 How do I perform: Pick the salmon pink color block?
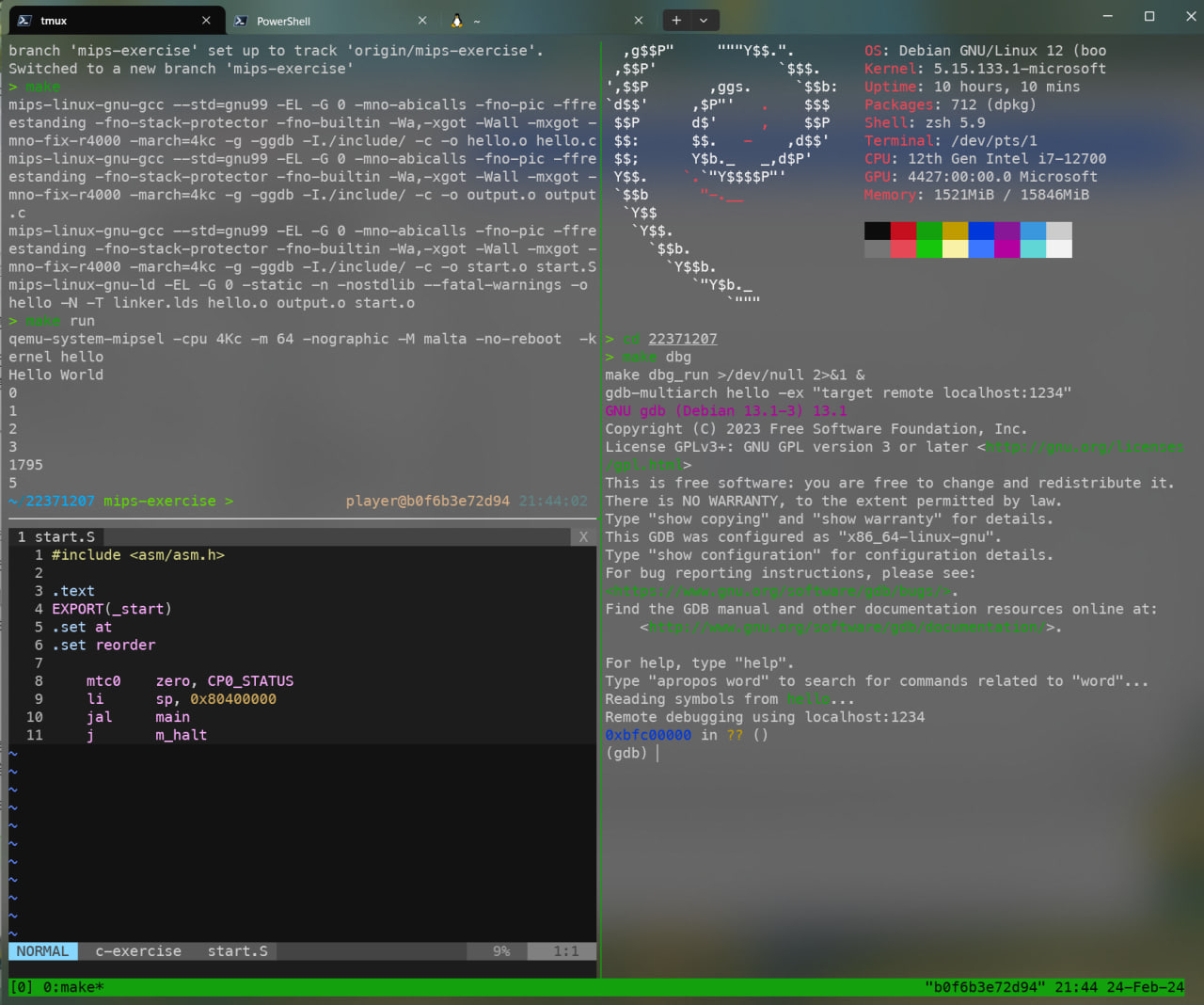(903, 248)
